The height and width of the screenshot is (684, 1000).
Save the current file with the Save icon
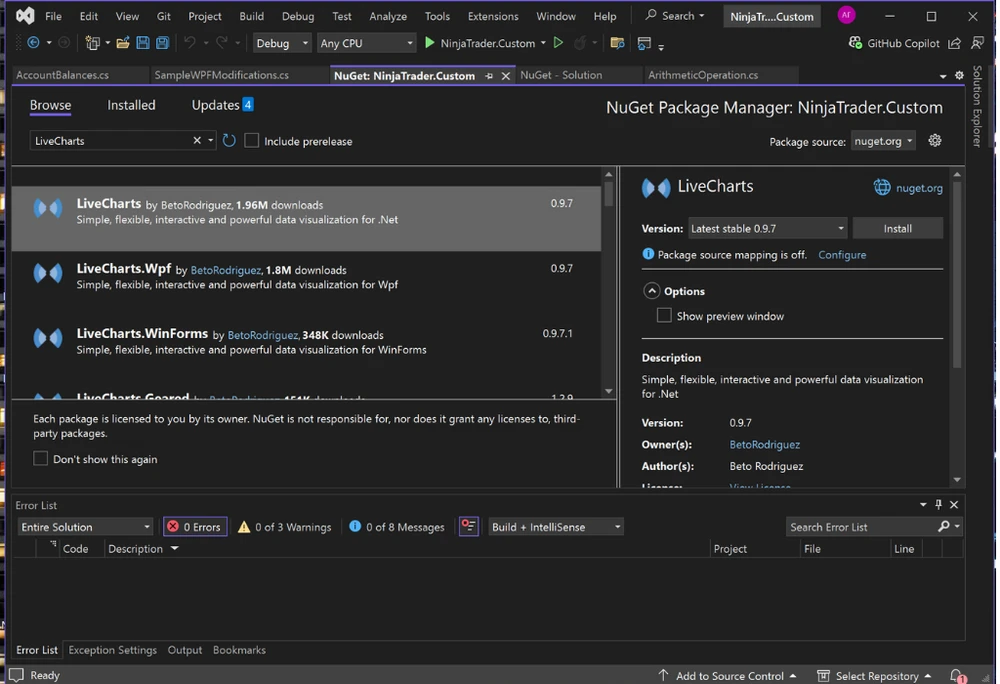(x=143, y=43)
